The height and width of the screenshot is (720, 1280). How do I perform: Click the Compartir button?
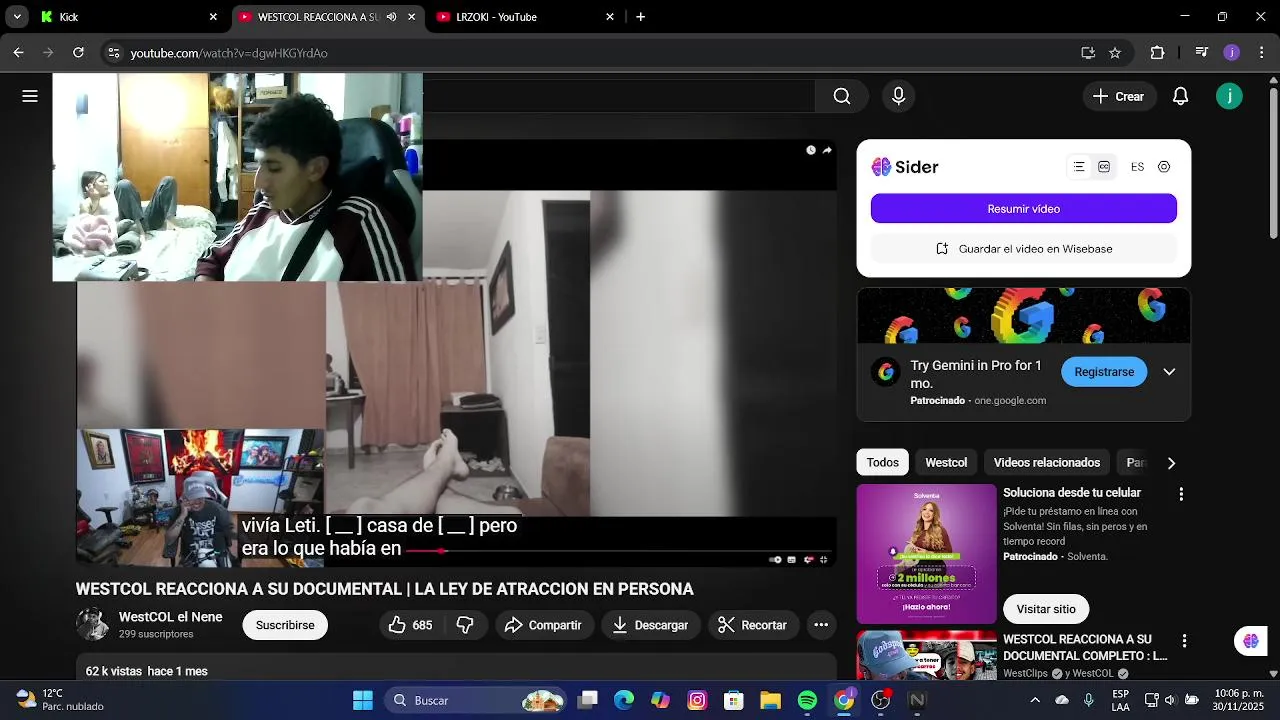(543, 625)
